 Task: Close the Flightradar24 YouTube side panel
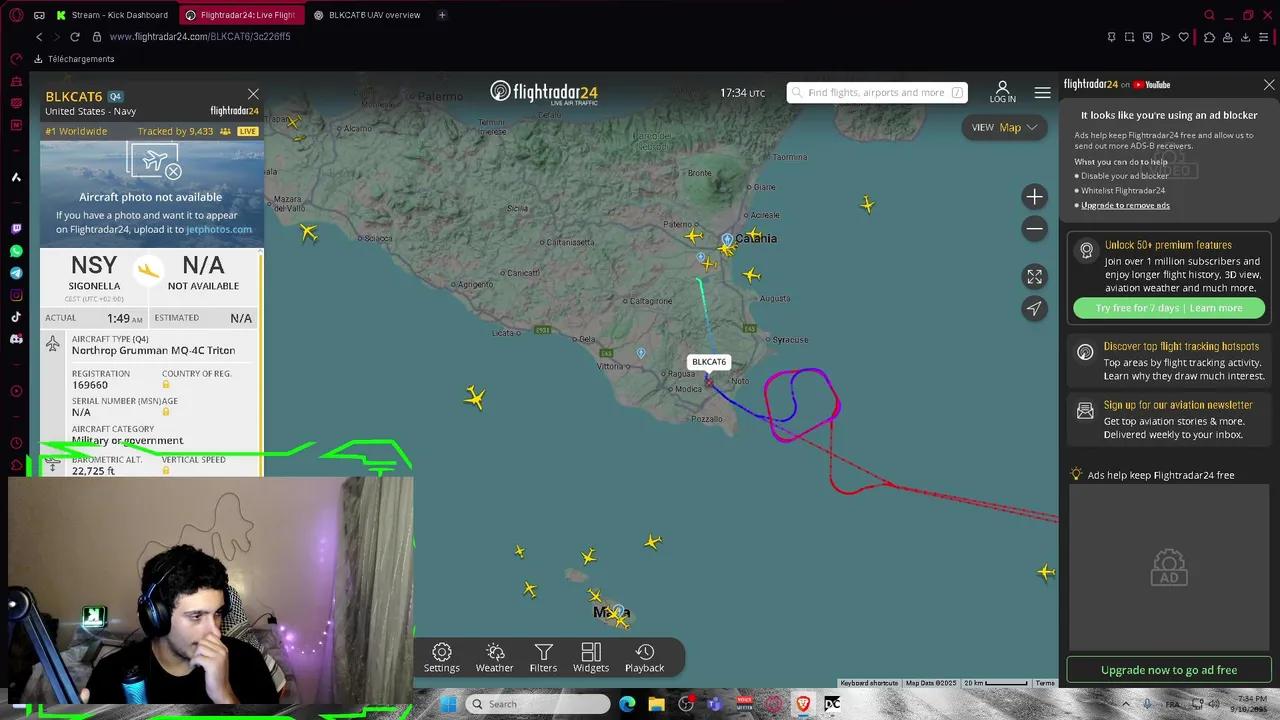click(1269, 85)
